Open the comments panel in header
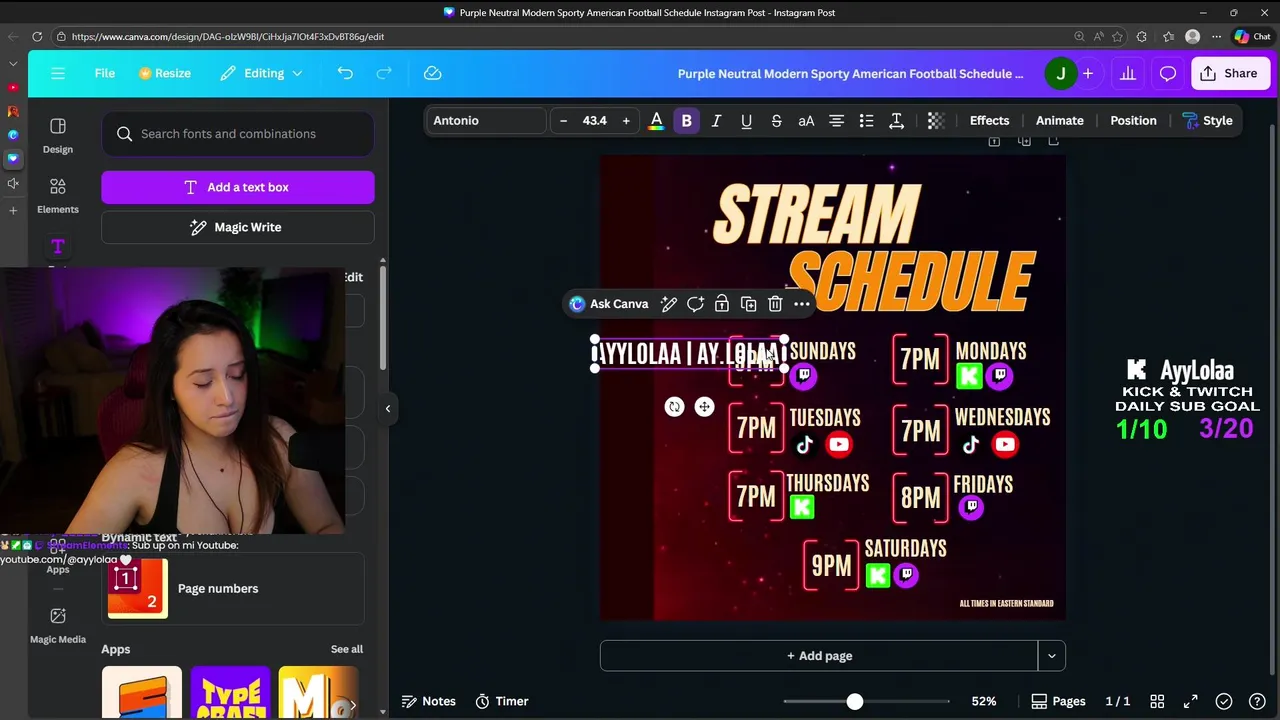The width and height of the screenshot is (1280, 720). coord(1168,73)
